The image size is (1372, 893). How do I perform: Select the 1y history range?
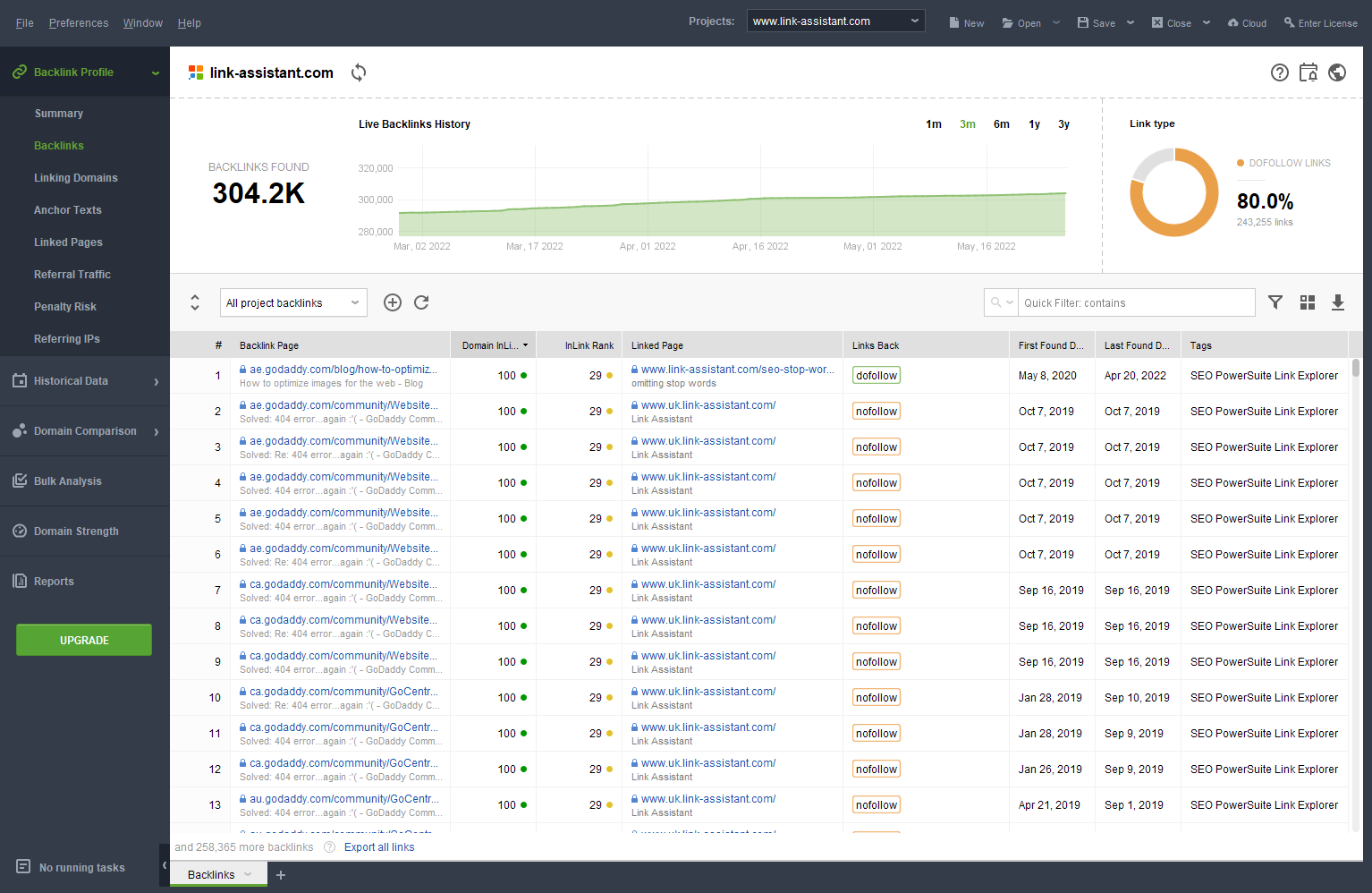(1035, 124)
